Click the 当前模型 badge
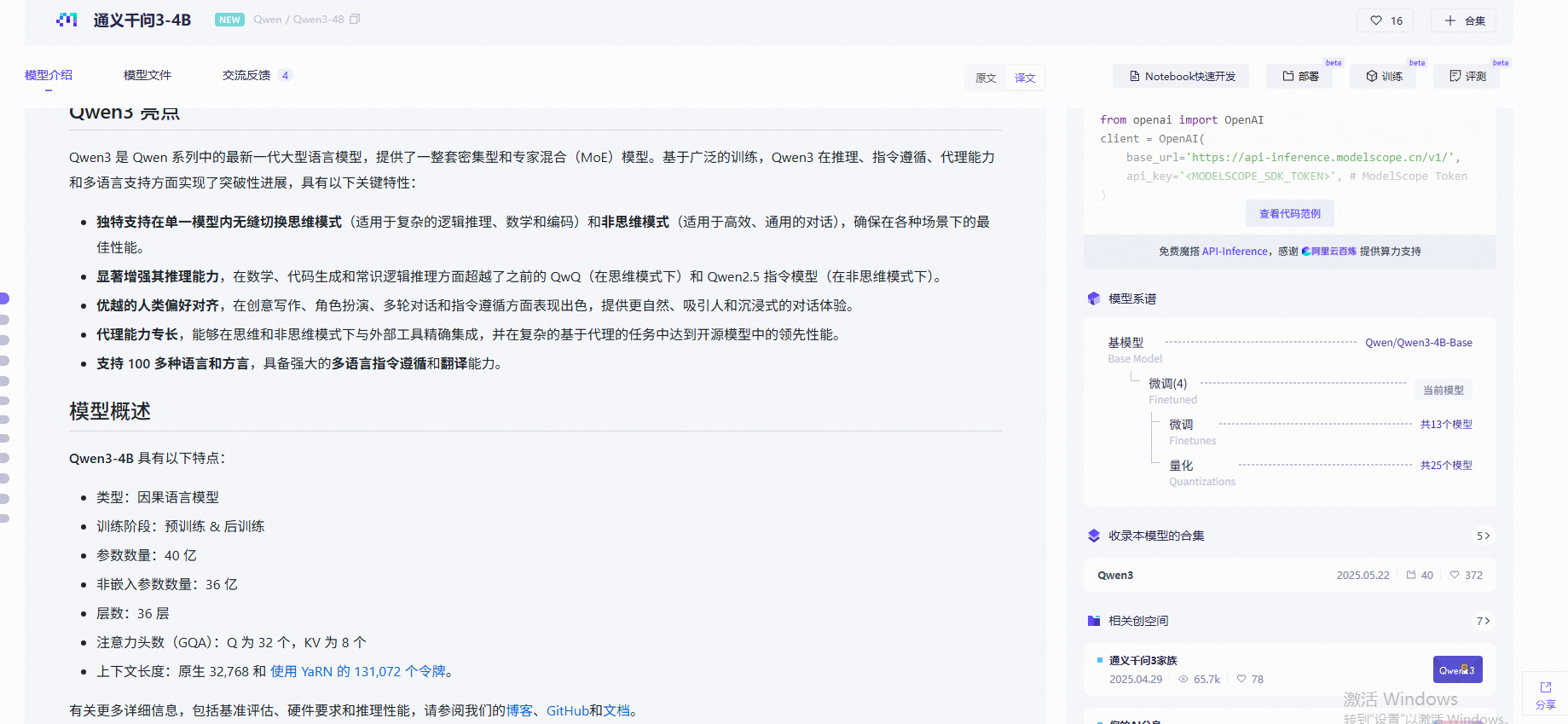The height and width of the screenshot is (724, 1568). coord(1444,390)
